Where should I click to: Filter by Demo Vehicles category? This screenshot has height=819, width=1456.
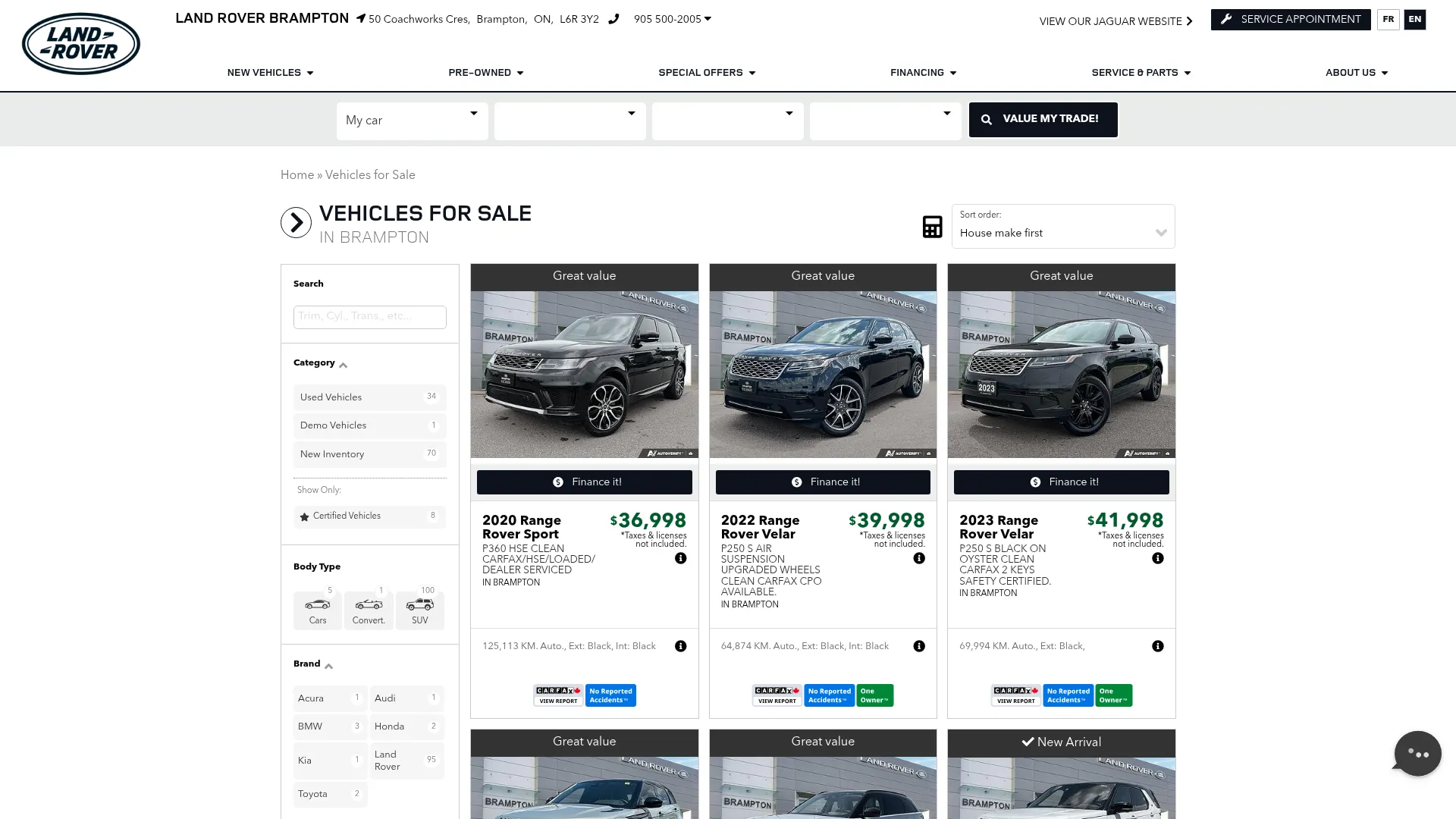(369, 425)
